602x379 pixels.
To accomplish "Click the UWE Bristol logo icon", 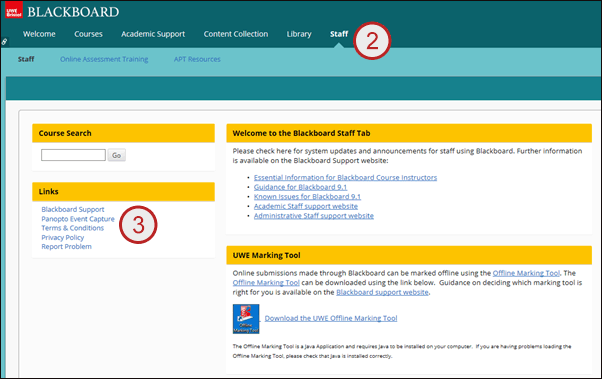I will (x=14, y=10).
